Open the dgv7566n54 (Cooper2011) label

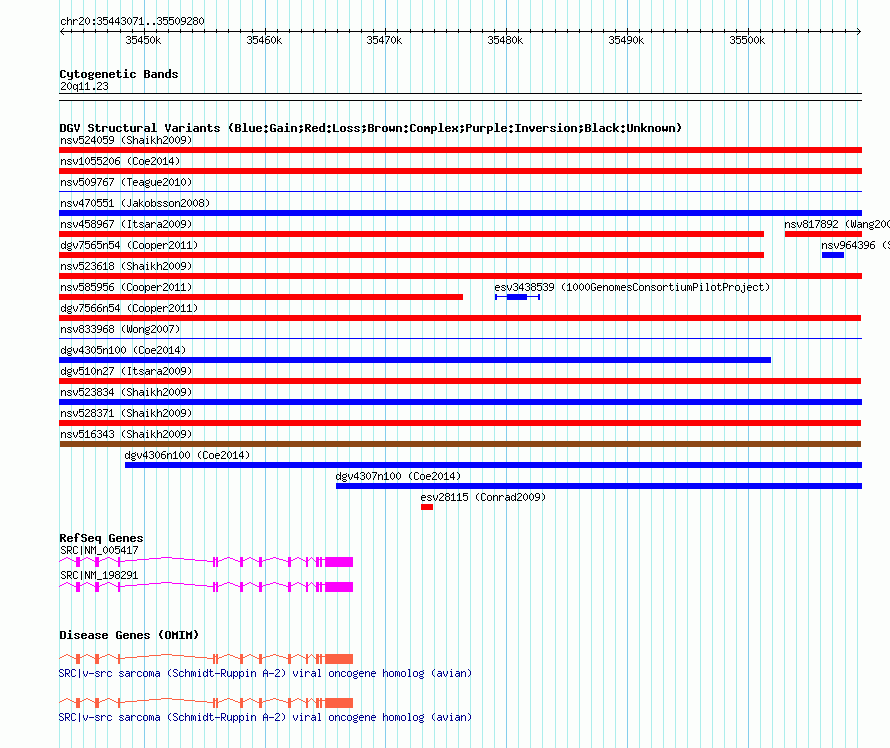[x=129, y=308]
